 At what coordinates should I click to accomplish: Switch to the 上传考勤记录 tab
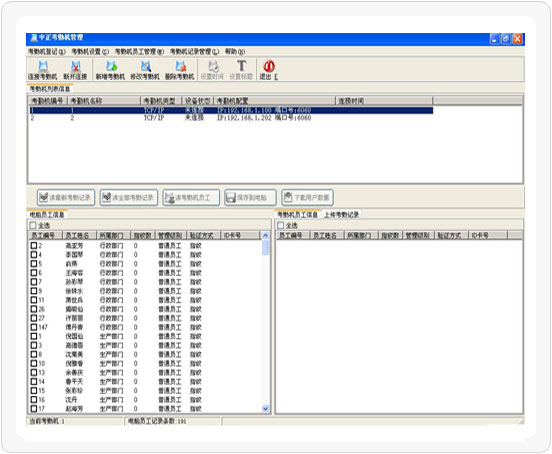pos(341,214)
